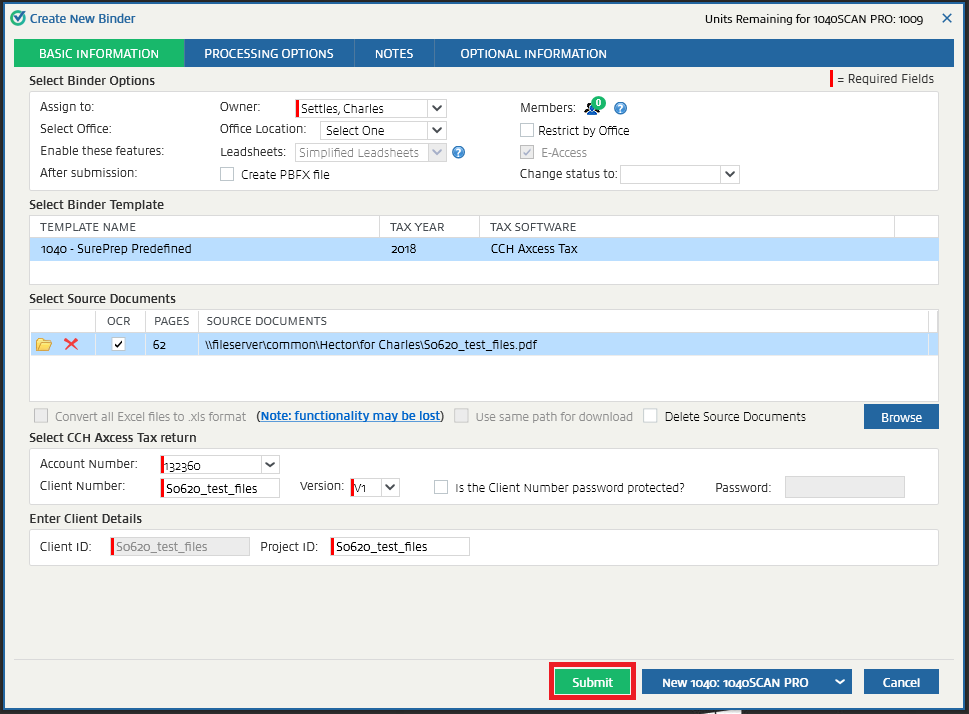Open help icon next to Members

tap(620, 108)
